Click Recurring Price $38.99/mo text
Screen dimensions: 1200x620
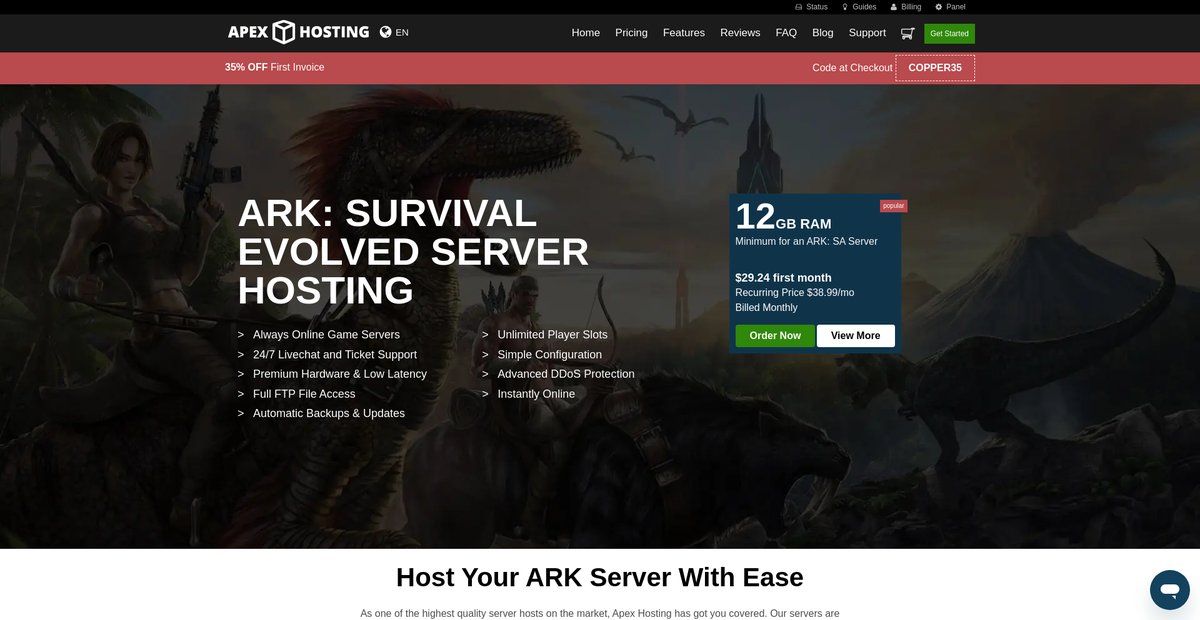(794, 293)
